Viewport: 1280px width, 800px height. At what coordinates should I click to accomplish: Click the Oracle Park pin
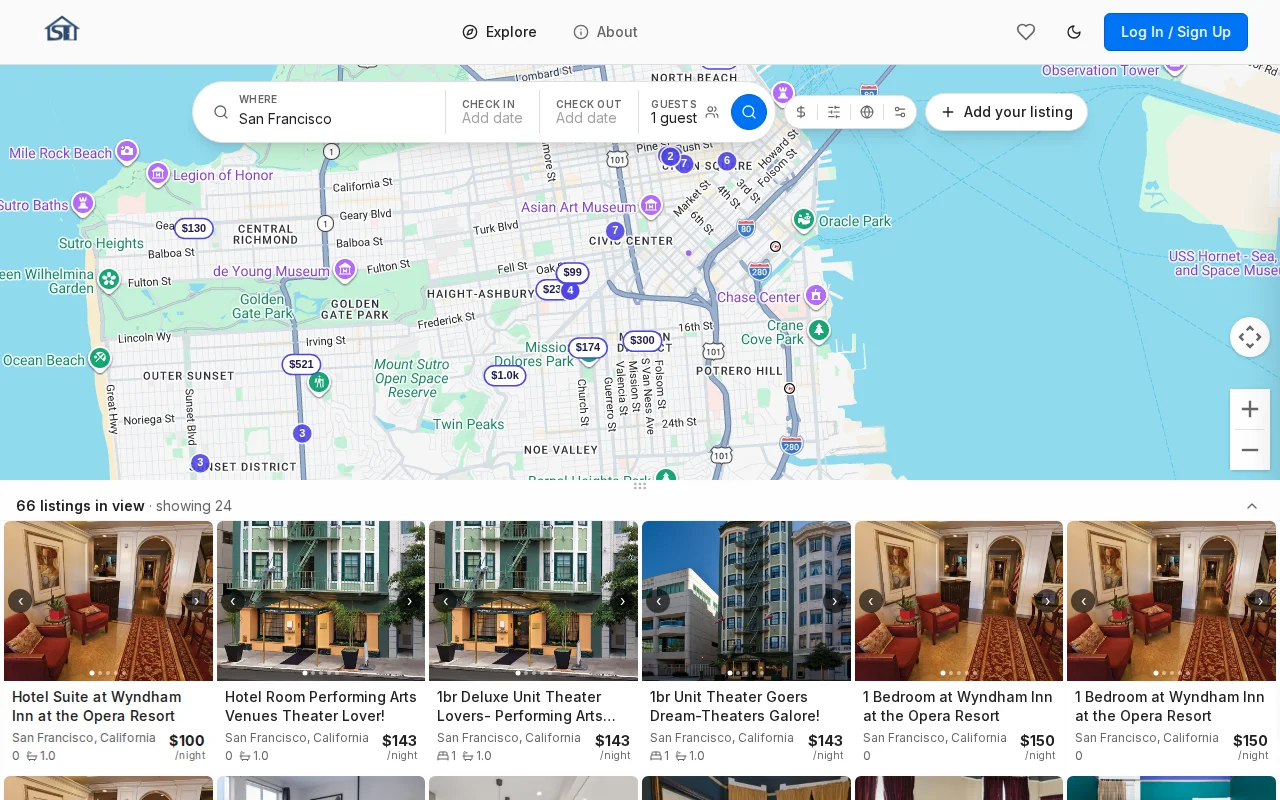(804, 218)
